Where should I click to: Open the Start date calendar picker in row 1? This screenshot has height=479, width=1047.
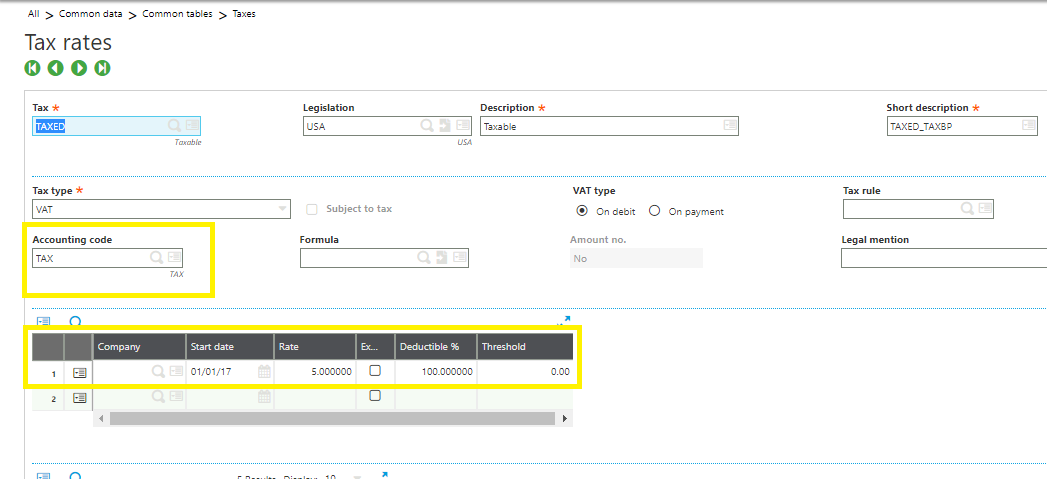click(264, 371)
